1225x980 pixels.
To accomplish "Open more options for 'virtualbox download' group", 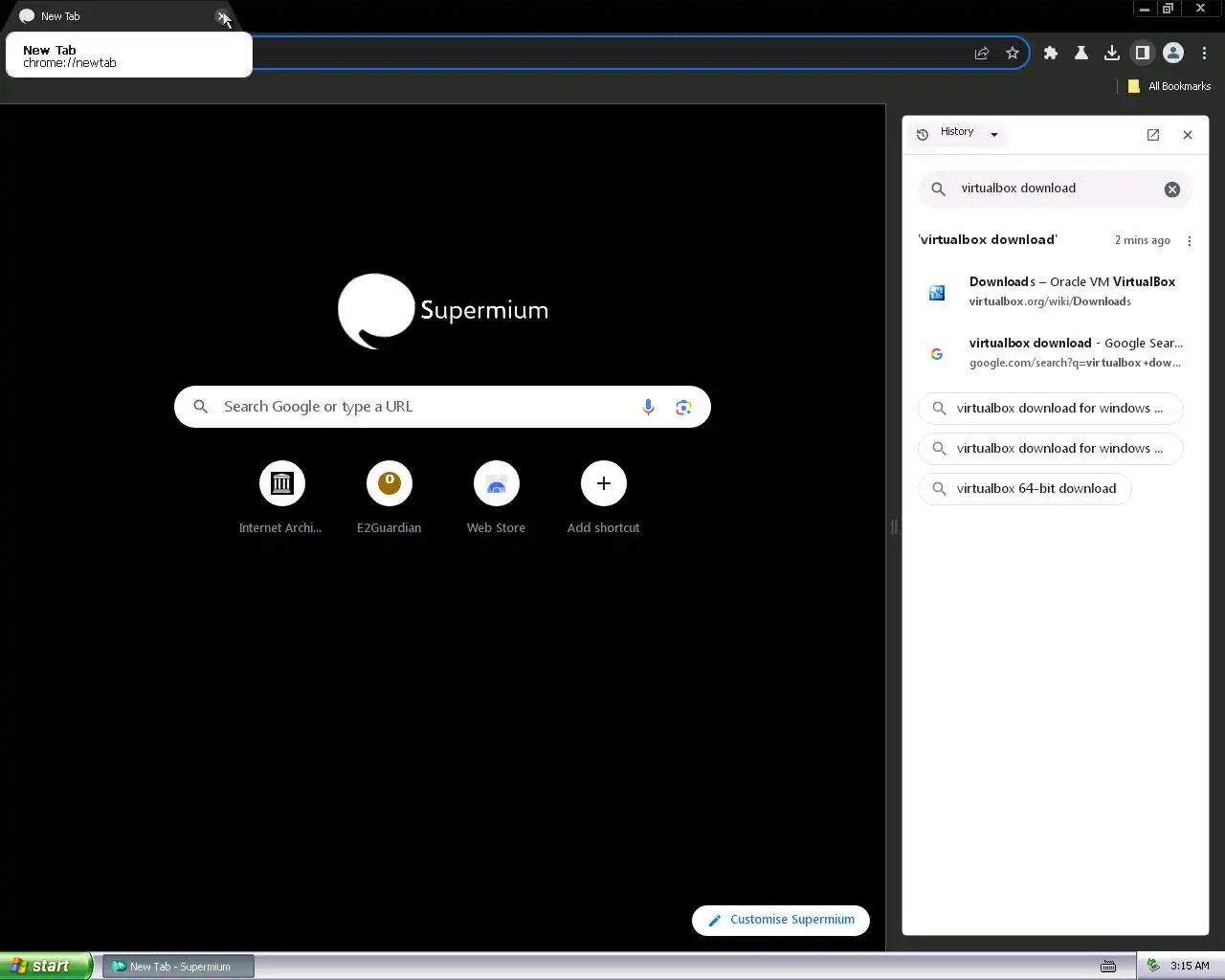I will (1190, 241).
